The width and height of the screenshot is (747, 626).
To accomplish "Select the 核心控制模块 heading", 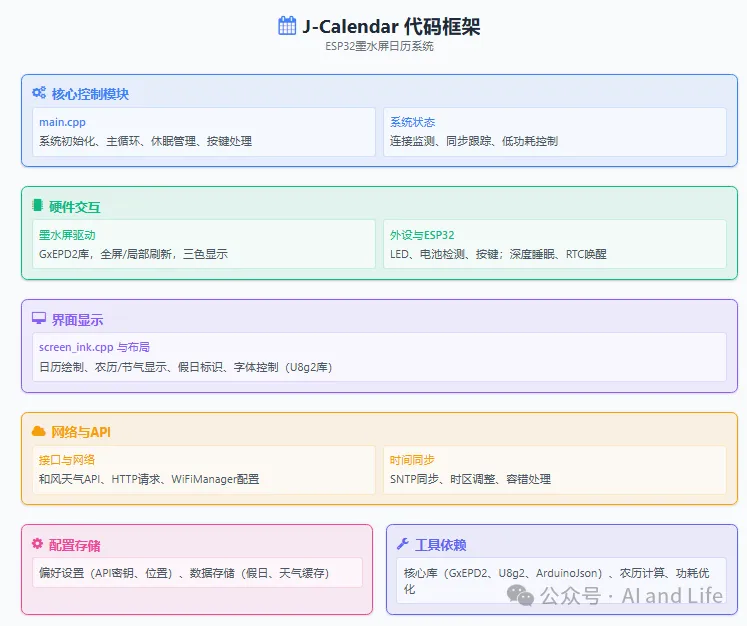I will pyautogui.click(x=90, y=94).
